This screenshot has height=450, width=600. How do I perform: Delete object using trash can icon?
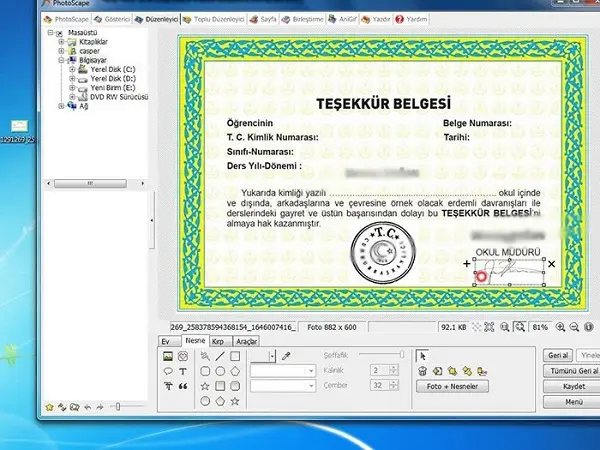pyautogui.click(x=422, y=371)
